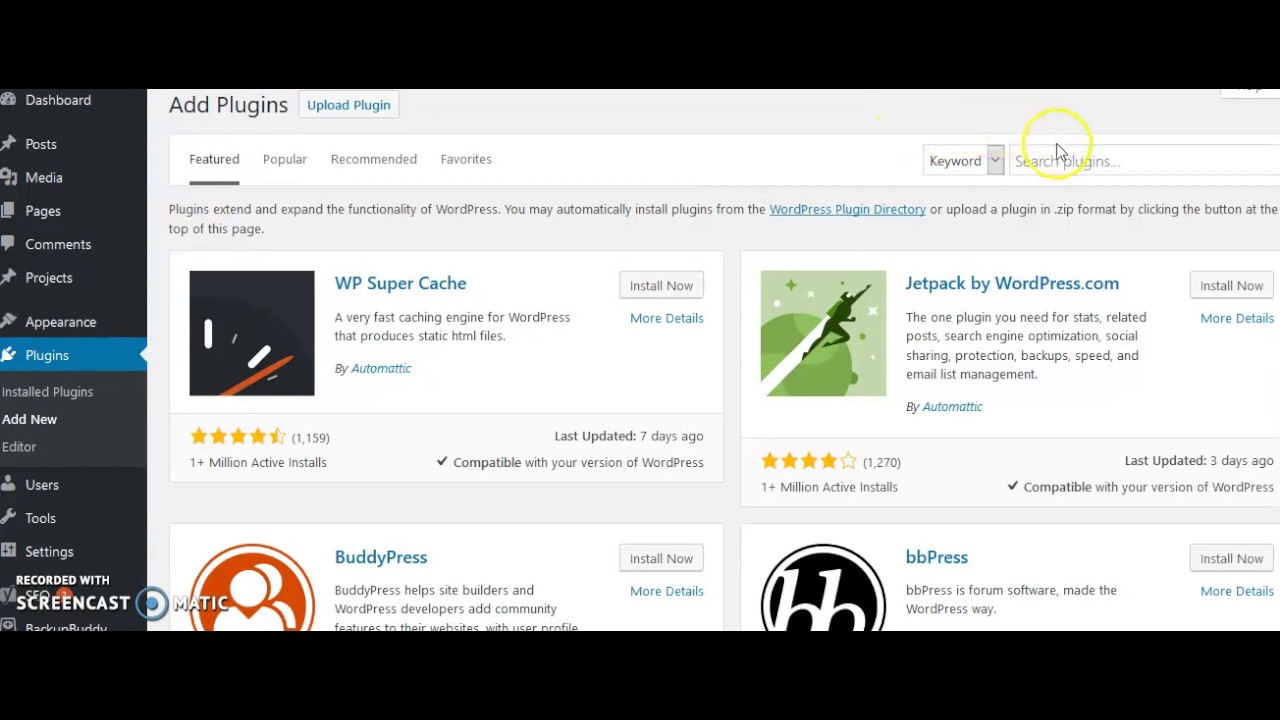Viewport: 1280px width, 720px height.
Task: Click "Last Updated: 7 days ago" text
Action: (x=629, y=436)
